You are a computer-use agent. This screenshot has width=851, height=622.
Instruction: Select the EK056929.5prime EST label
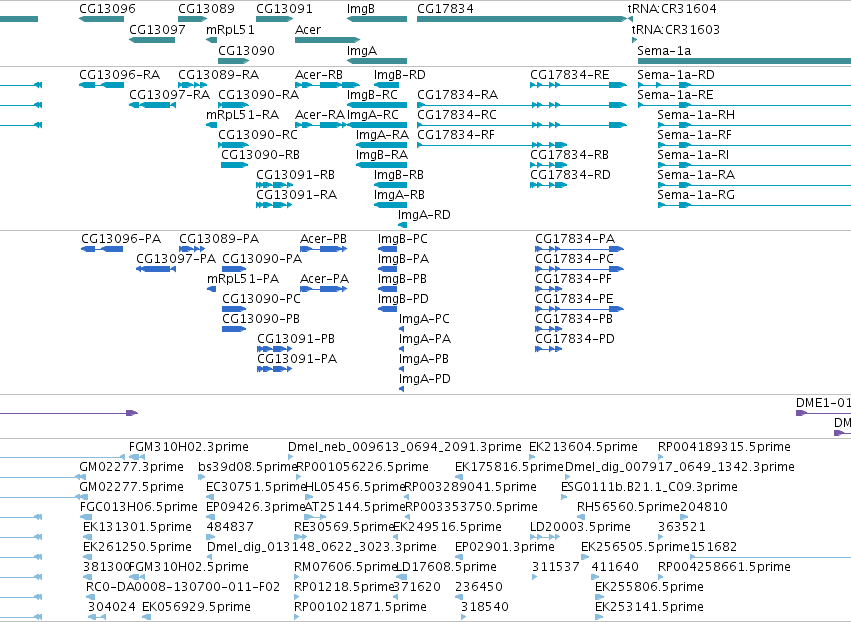click(x=196, y=607)
